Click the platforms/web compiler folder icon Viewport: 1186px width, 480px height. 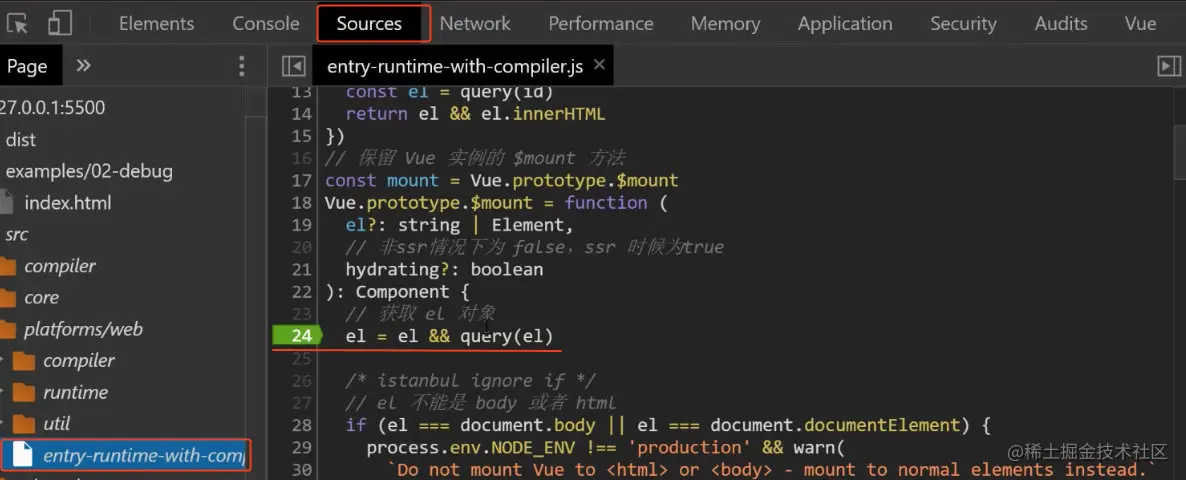coord(24,361)
